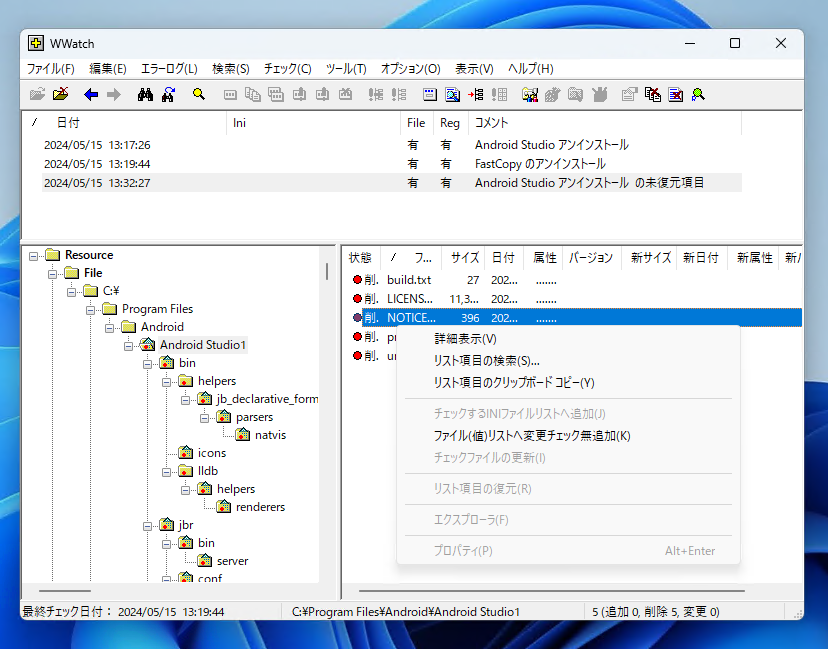Choose リスト項目の検索(S)... in context menu

(x=568, y=361)
